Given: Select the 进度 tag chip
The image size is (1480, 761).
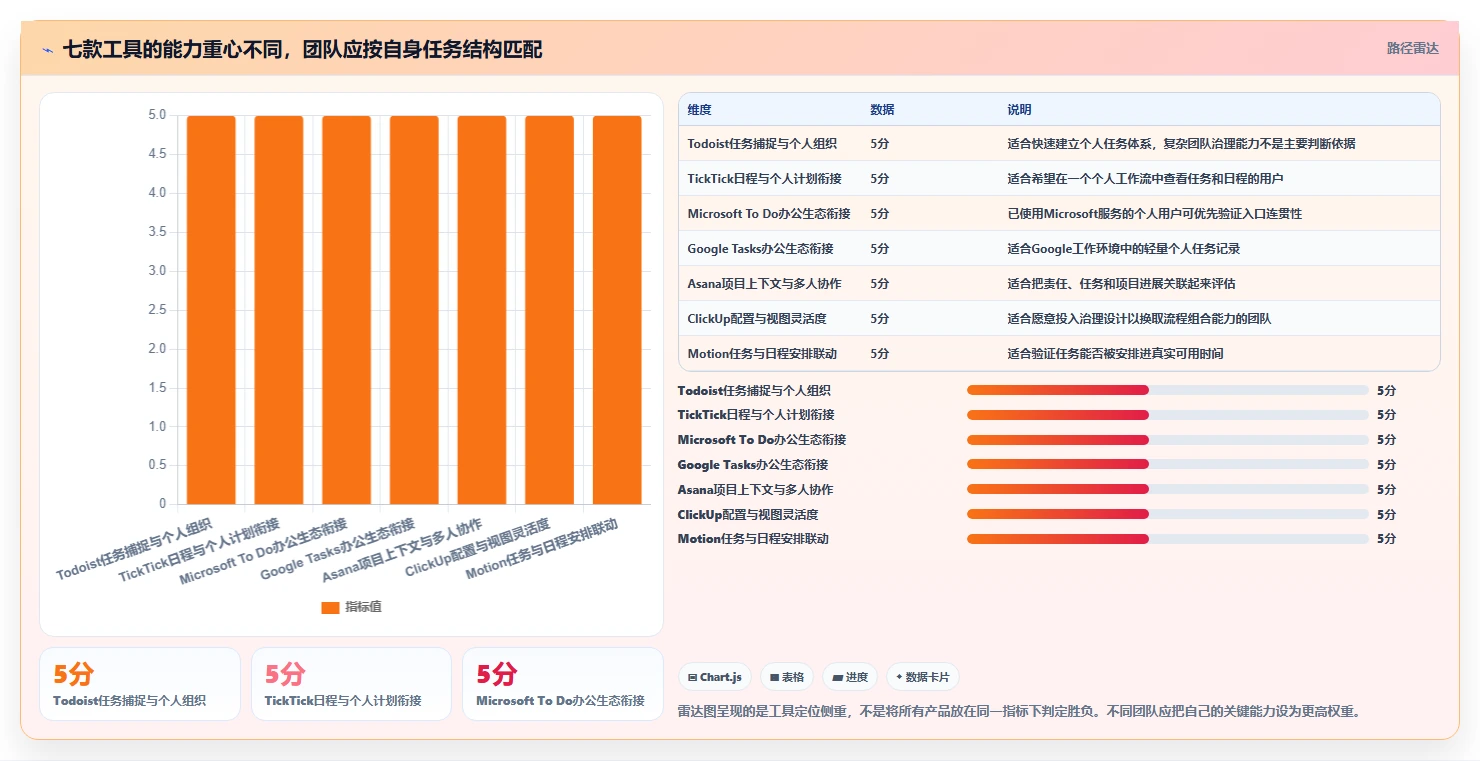Looking at the screenshot, I should click(x=850, y=677).
